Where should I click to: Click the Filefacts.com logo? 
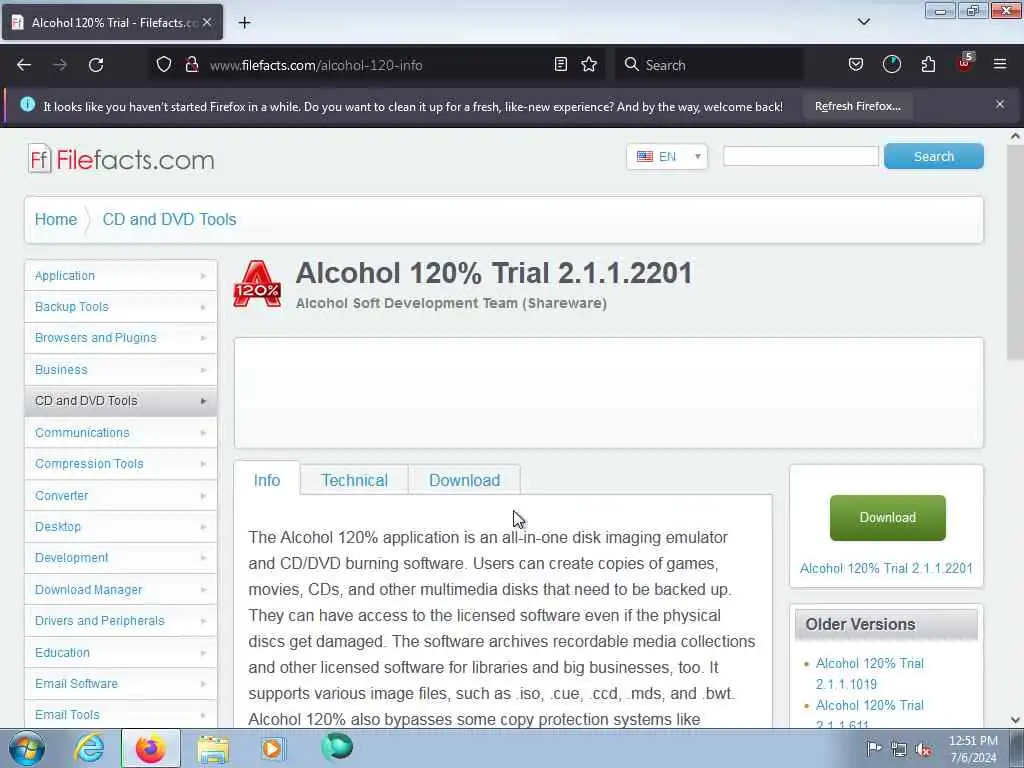(x=121, y=159)
